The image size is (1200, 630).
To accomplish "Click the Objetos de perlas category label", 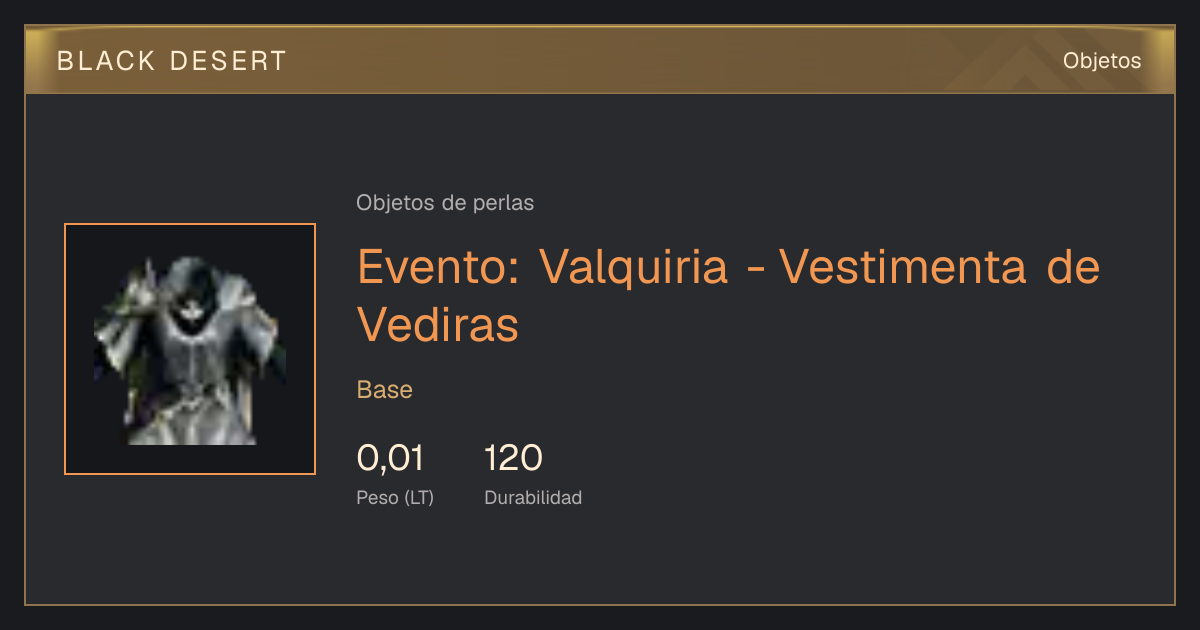I will pos(445,203).
